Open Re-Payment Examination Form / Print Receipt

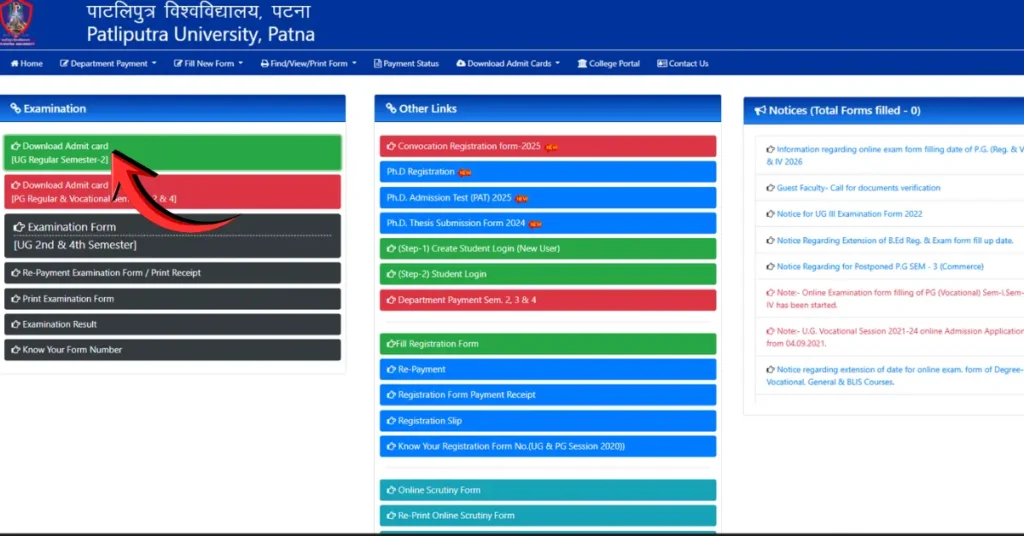(172, 273)
